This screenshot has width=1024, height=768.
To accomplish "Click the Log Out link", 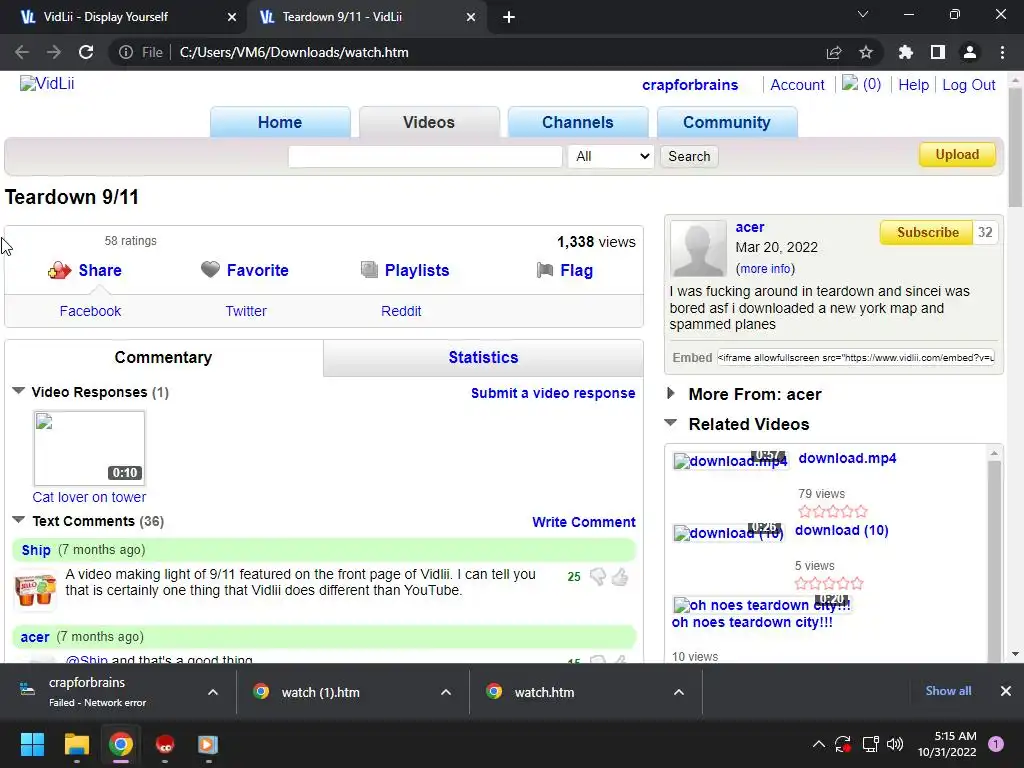I will (968, 85).
